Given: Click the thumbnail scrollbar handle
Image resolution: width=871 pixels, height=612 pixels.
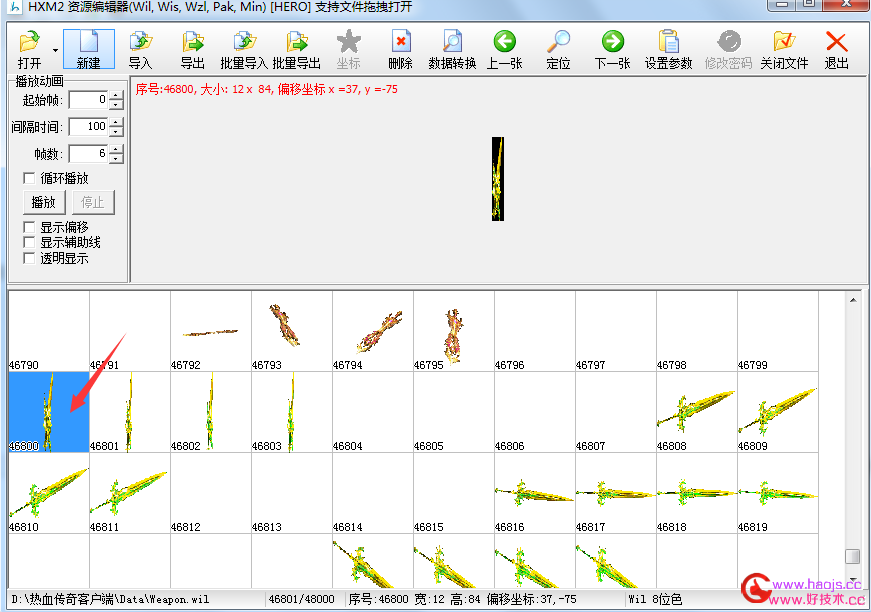Looking at the screenshot, I should pyautogui.click(x=852, y=556).
